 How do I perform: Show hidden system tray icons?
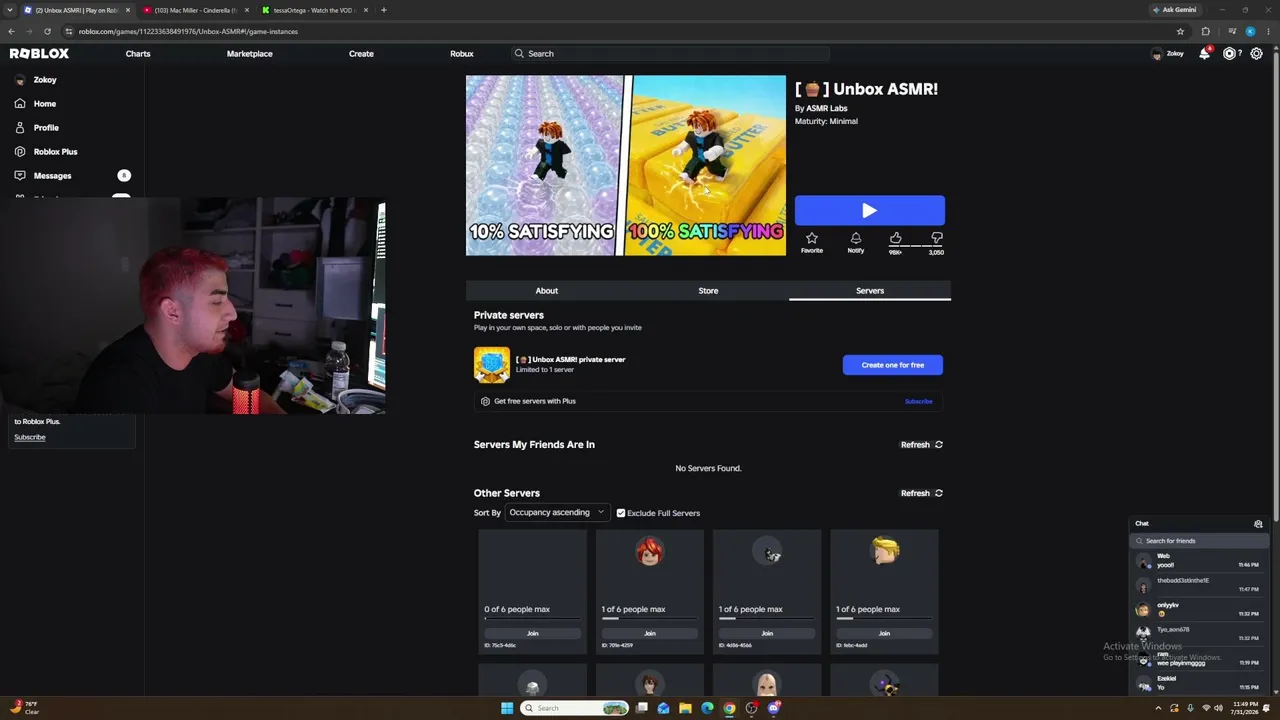1158,708
